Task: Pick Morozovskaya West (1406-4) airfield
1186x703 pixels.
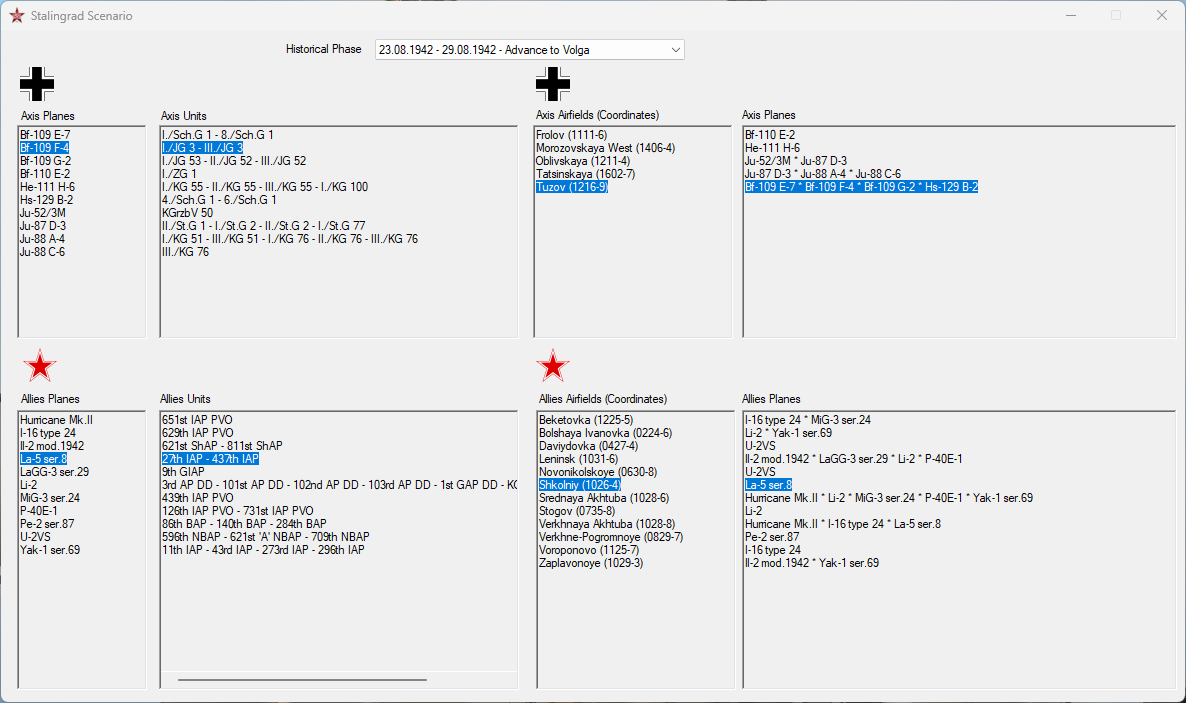Action: (605, 148)
